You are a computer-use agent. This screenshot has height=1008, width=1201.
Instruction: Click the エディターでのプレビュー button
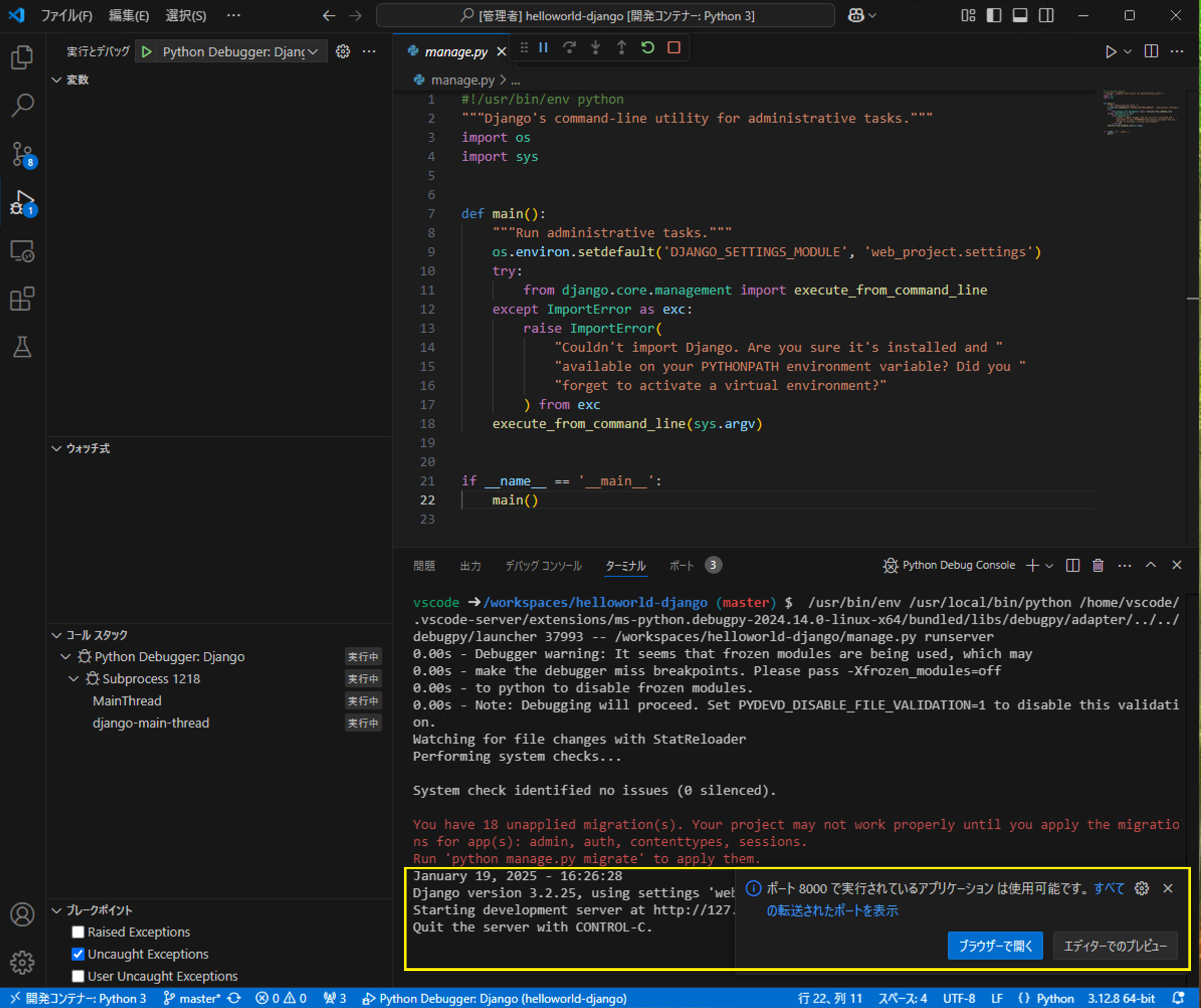click(x=1115, y=946)
